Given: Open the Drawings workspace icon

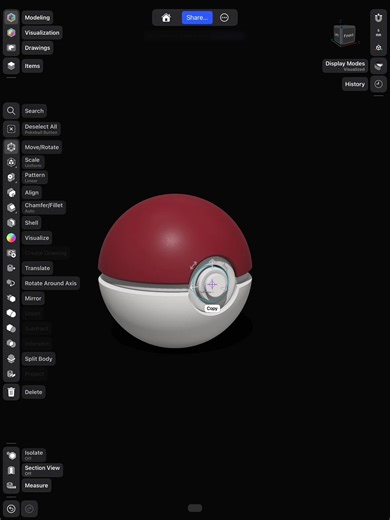Looking at the screenshot, I should click(x=11, y=48).
